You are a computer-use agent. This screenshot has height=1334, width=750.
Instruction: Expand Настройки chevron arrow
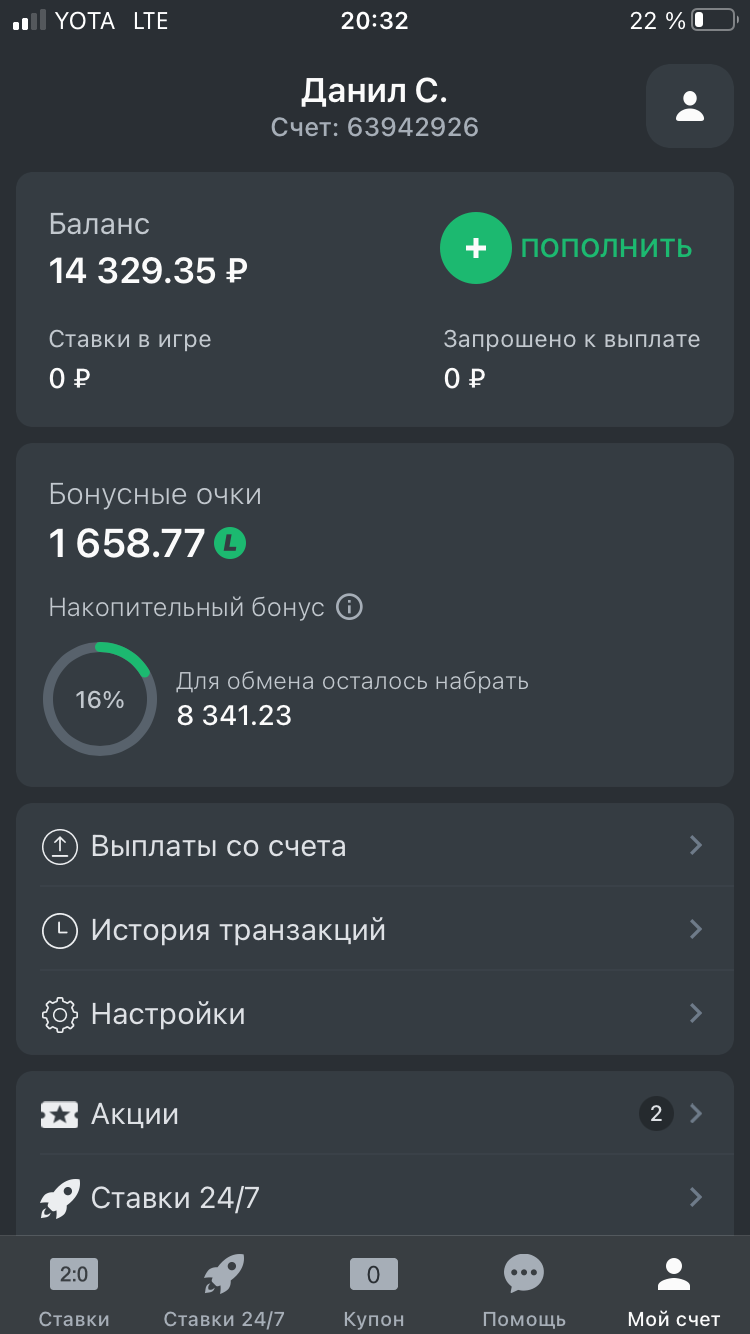[696, 1014]
